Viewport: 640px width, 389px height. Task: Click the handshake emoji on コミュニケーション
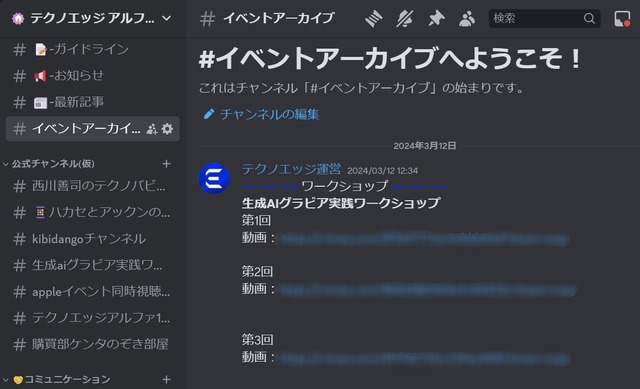click(x=18, y=380)
